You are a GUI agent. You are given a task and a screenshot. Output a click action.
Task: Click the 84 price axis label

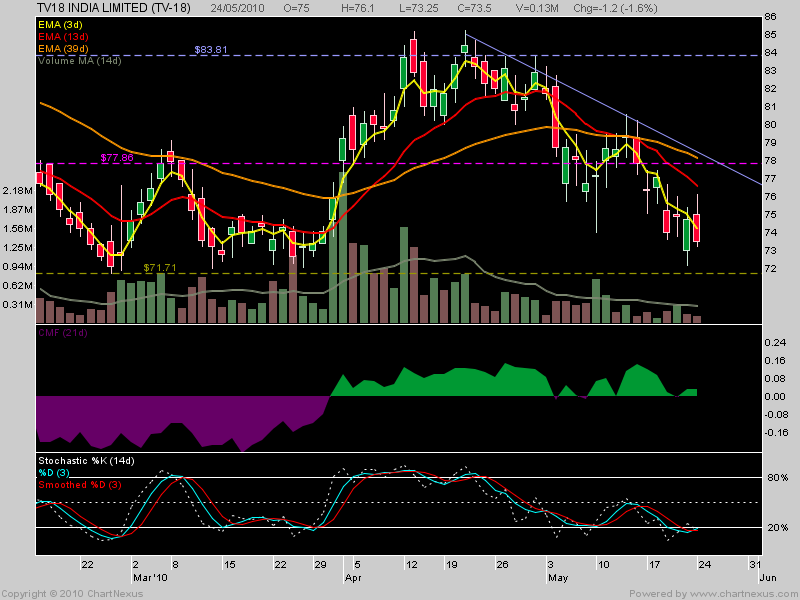pos(770,53)
